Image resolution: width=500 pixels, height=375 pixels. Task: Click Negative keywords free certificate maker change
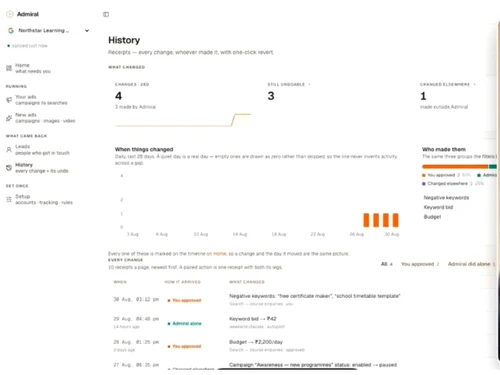pos(315,296)
